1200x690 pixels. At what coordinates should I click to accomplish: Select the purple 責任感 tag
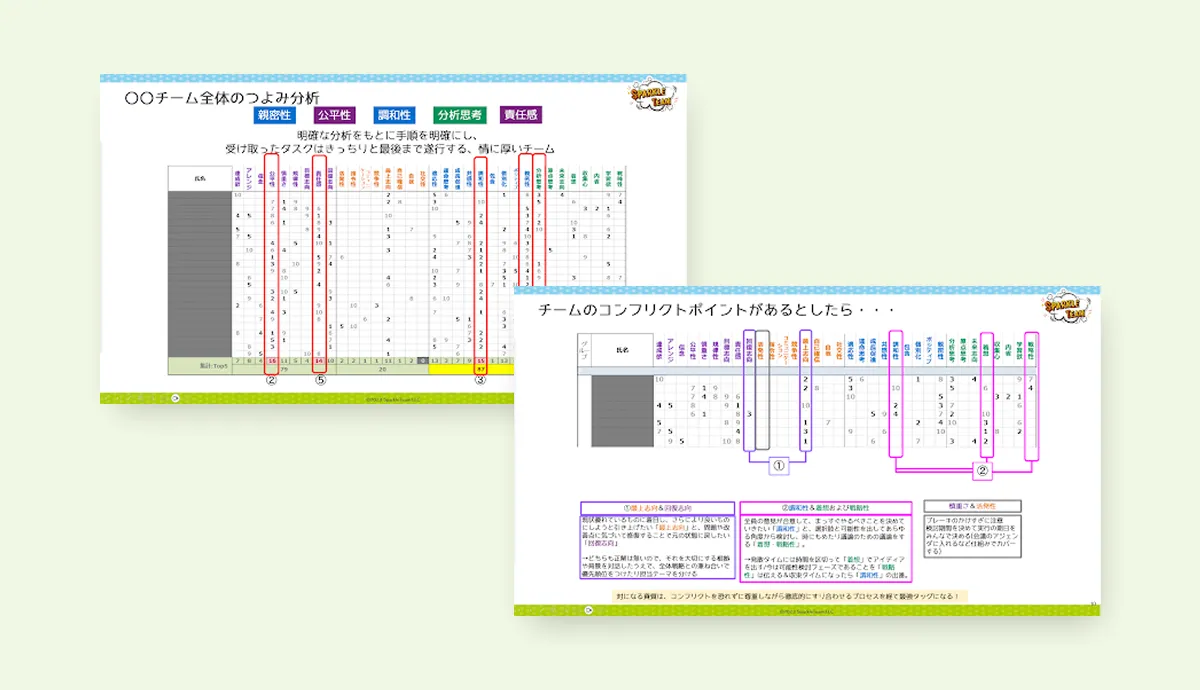point(521,115)
